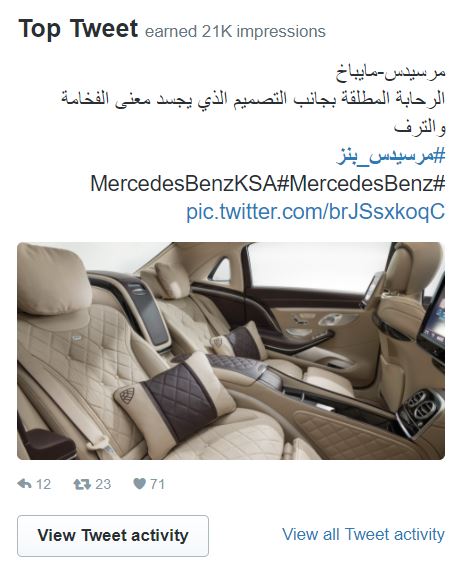Screen dimensions: 457x581
Task: Click the Top Tweet heading
Action: click(x=78, y=29)
